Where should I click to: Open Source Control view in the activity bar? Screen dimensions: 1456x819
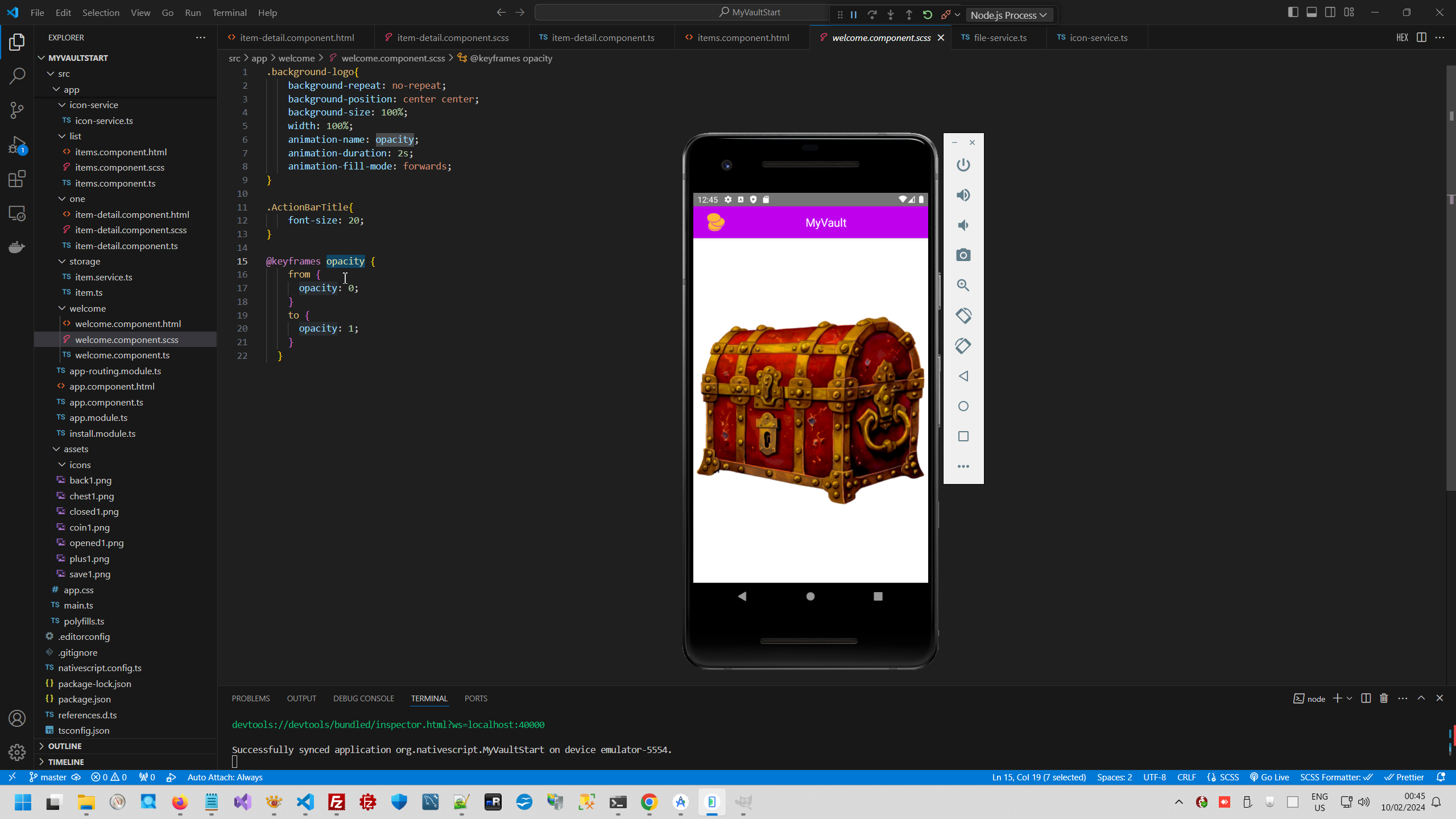coord(17,110)
